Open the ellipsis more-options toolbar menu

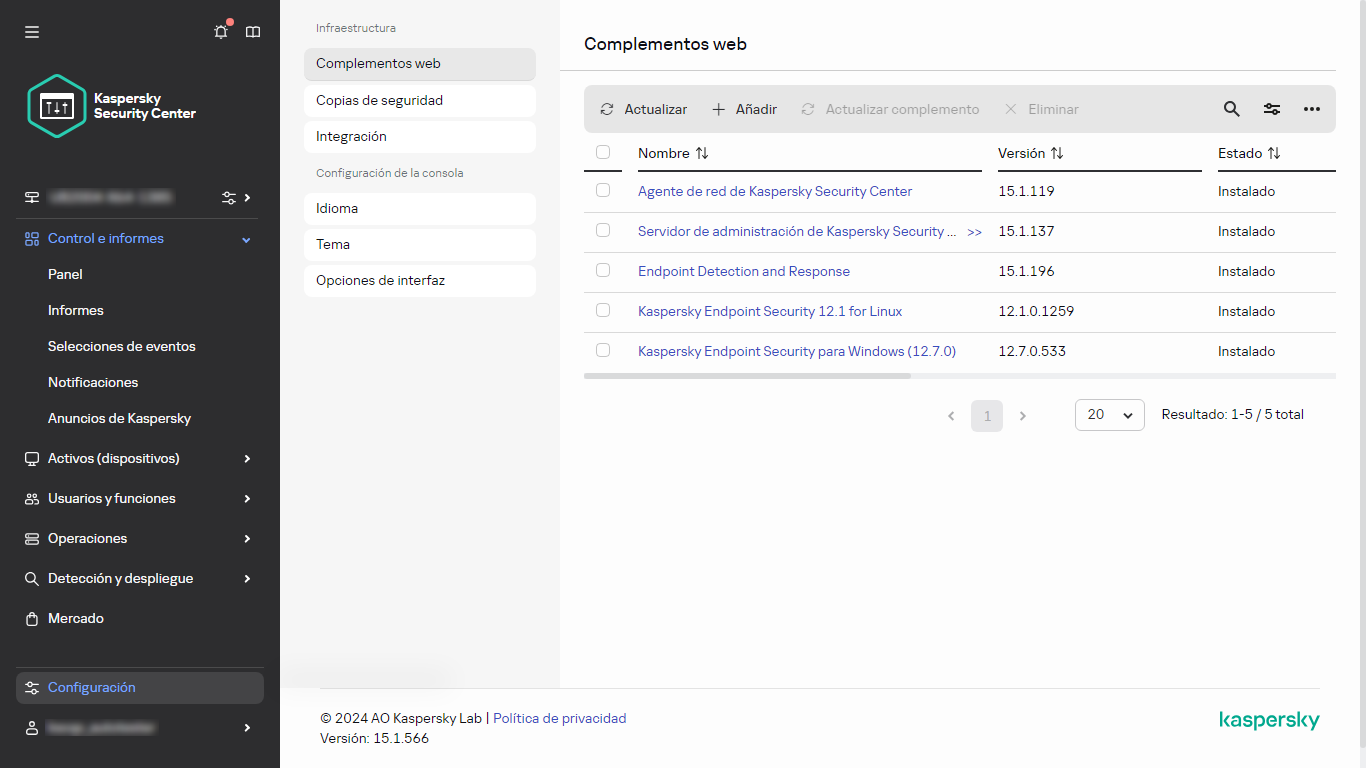point(1311,109)
